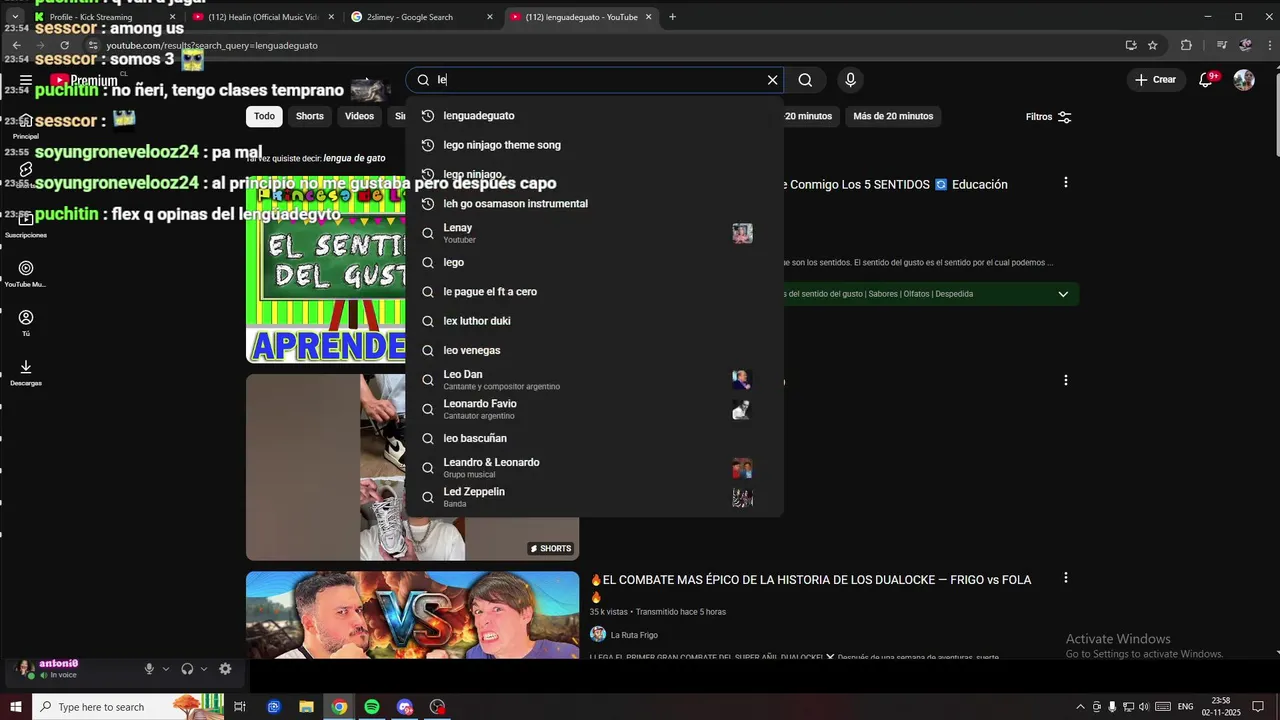Open Spotify from the taskbar
This screenshot has height=720, width=1280.
click(372, 707)
